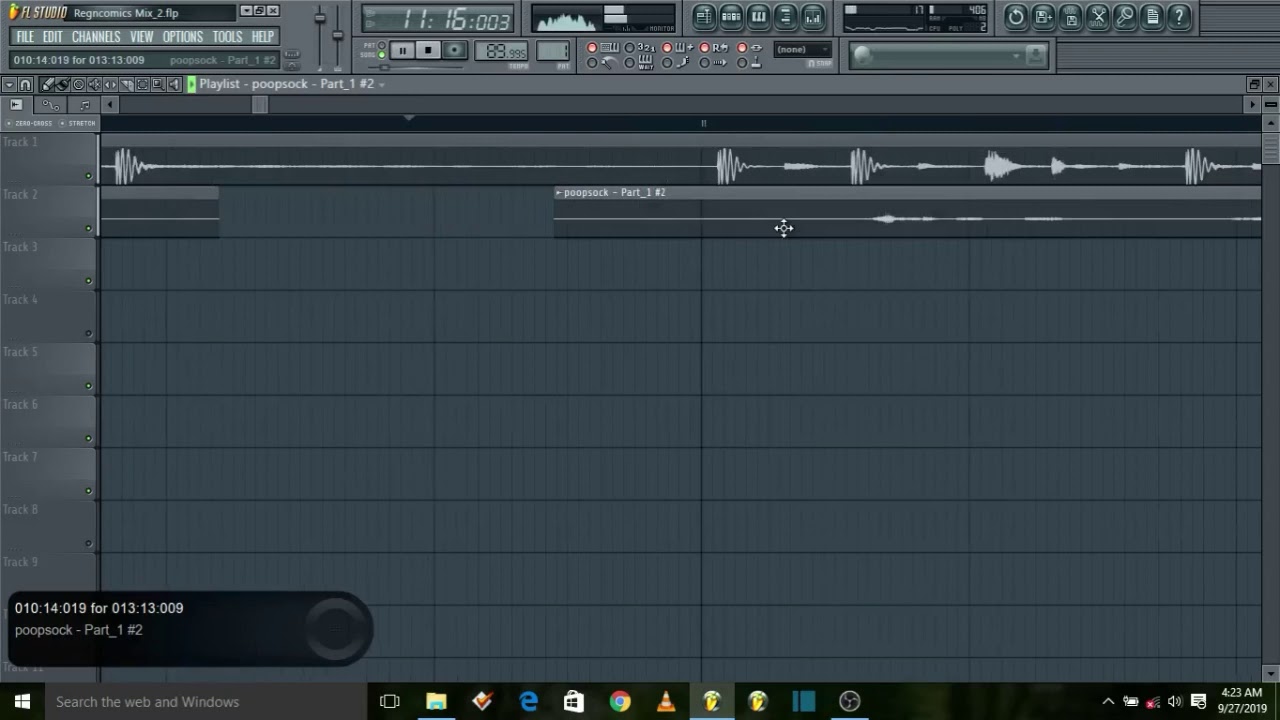
Task: Click the tempo display 88.995
Action: (x=501, y=50)
